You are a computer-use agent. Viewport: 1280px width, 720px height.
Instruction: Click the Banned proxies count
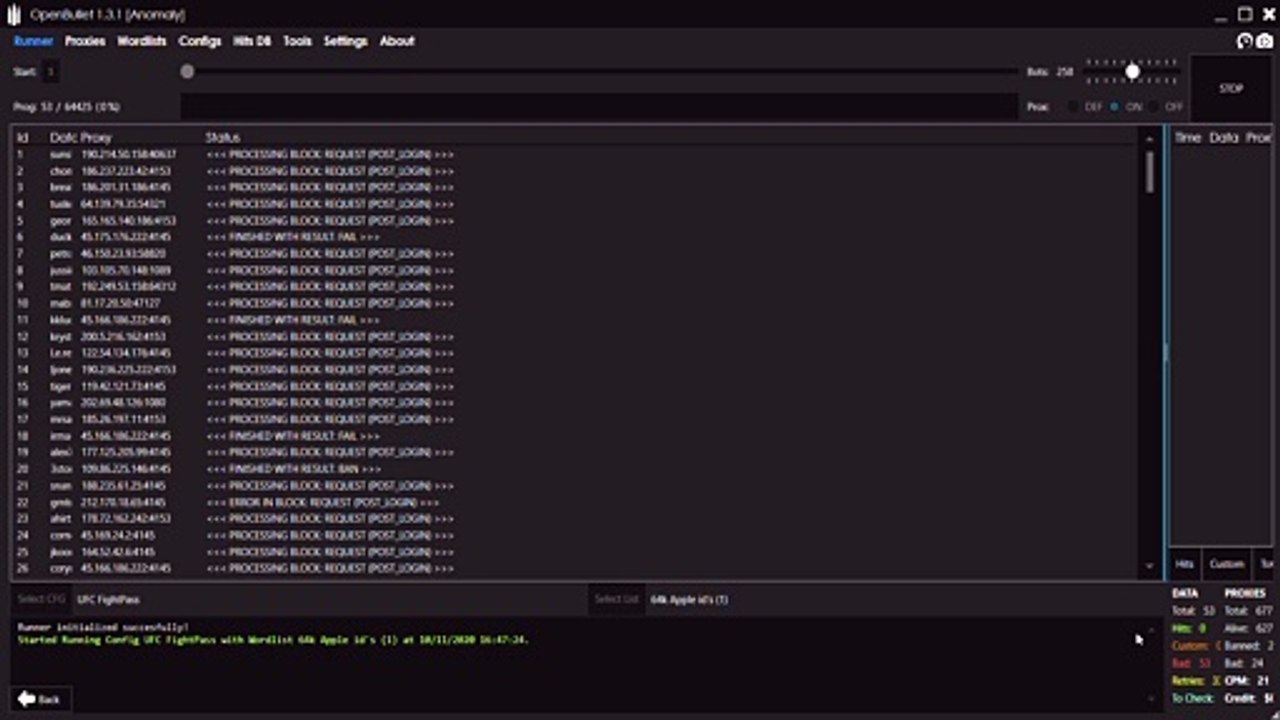point(1249,646)
